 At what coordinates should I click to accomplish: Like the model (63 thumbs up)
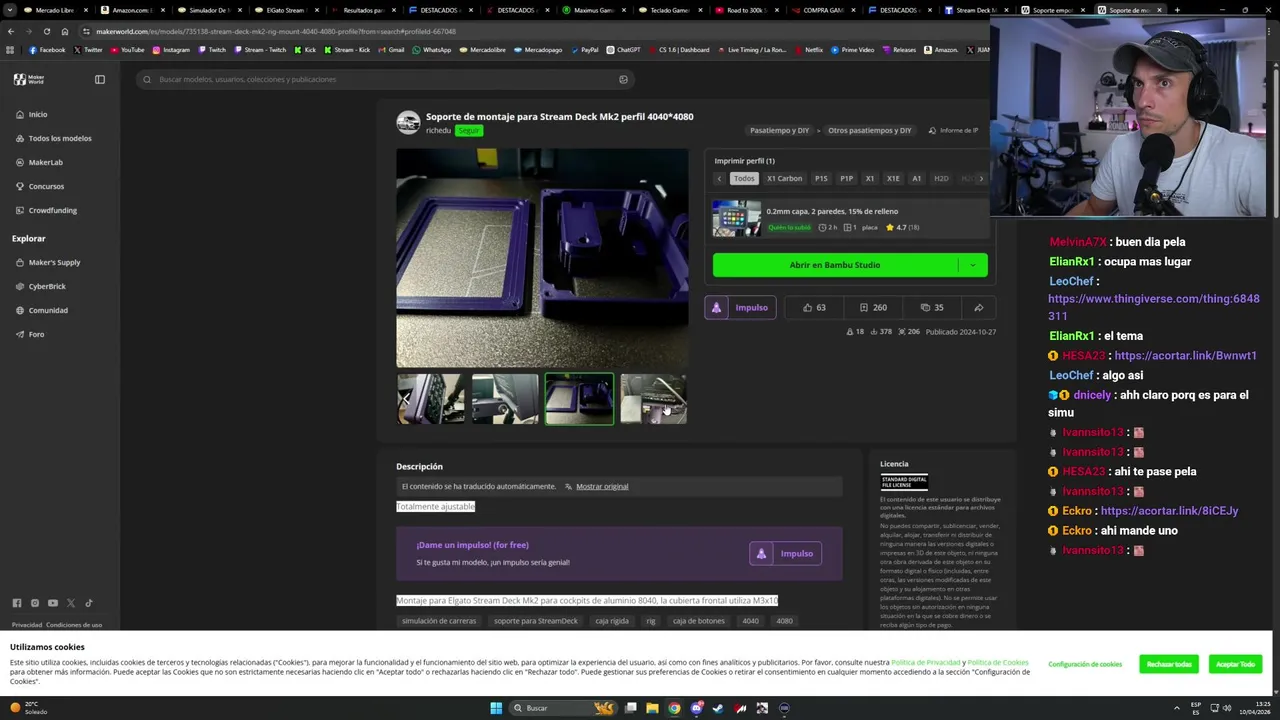coord(814,307)
